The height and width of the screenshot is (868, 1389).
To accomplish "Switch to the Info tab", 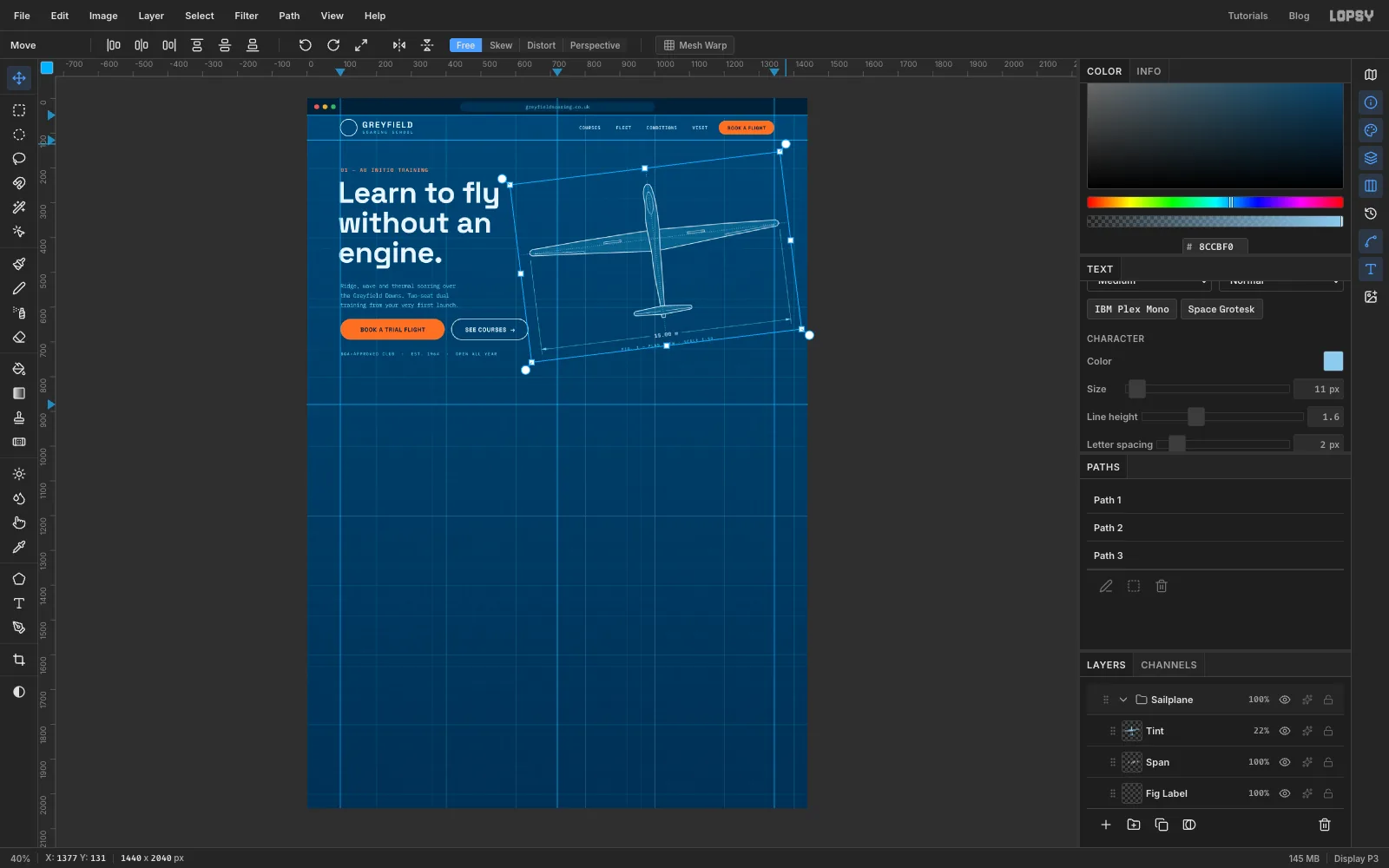I will [1149, 71].
